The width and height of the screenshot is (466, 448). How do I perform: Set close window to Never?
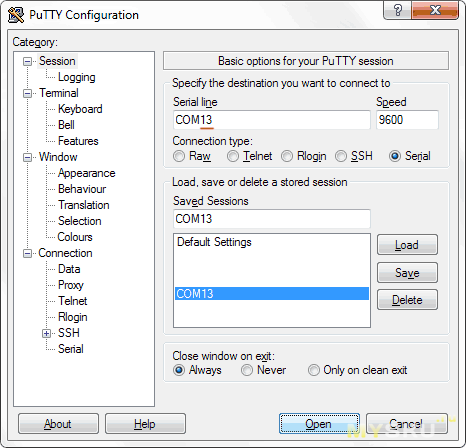pos(247,370)
